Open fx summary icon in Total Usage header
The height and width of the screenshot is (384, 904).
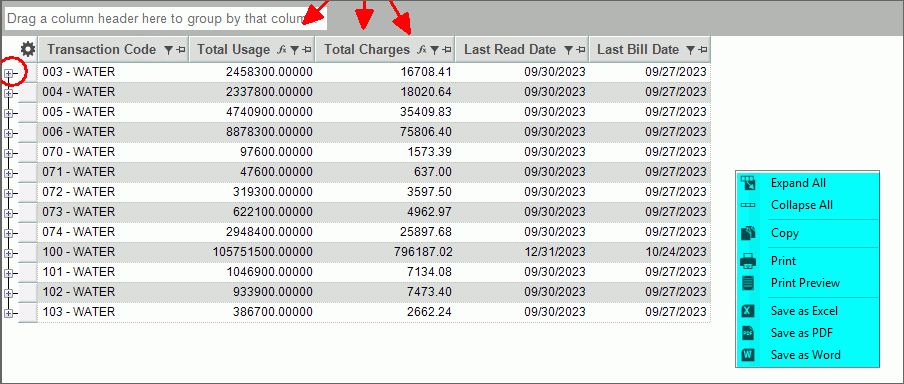(282, 50)
